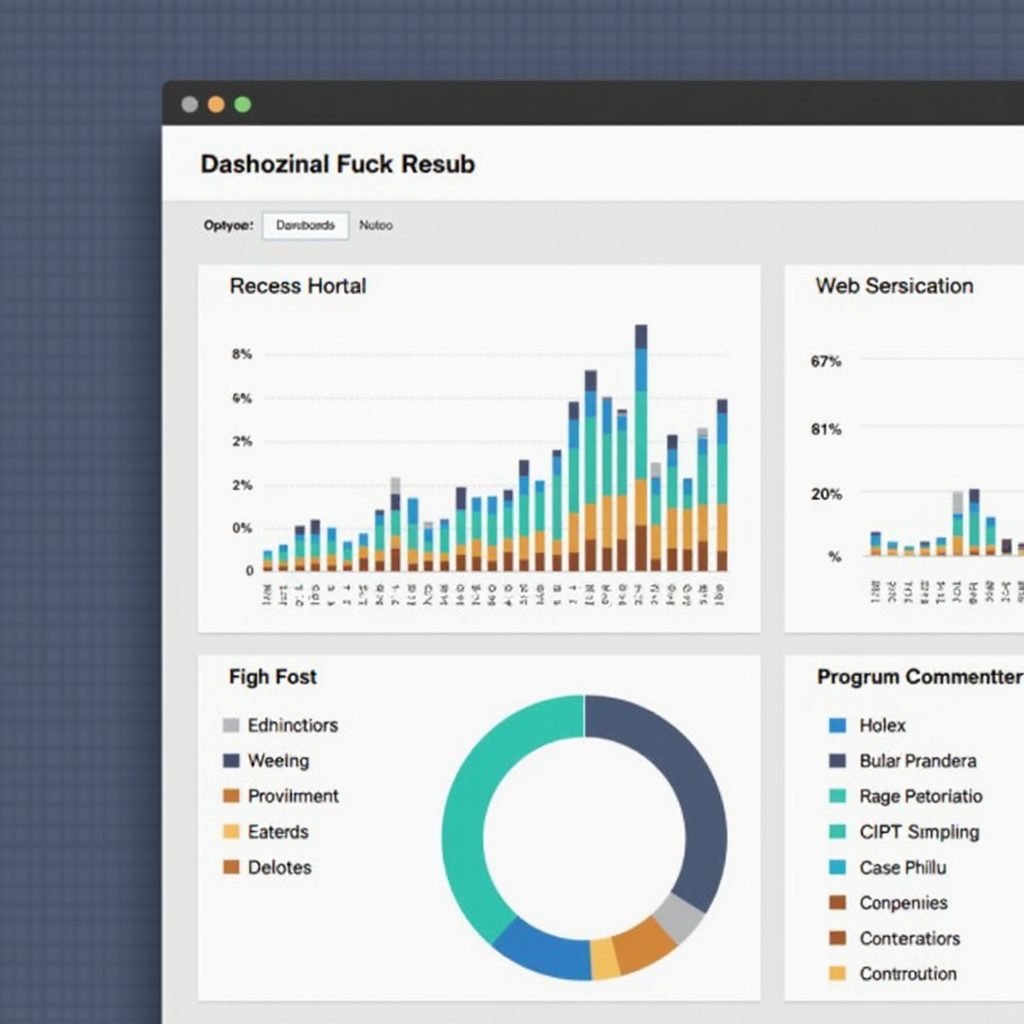Click the green macOS maximize window button
The image size is (1024, 1024).
(242, 104)
